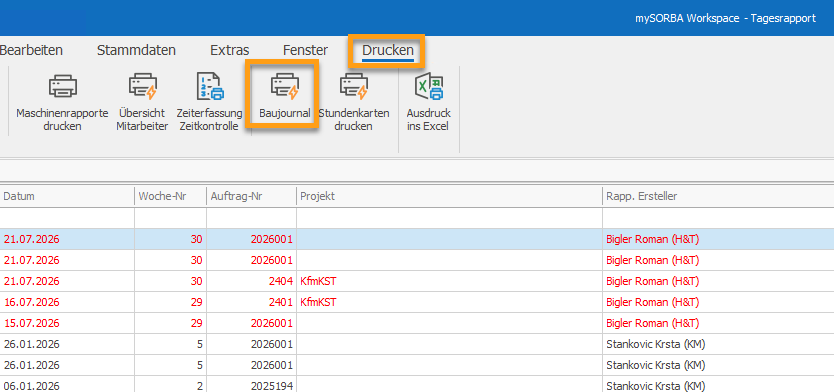Click order number 2401
This screenshot has width=834, height=392.
(281, 302)
